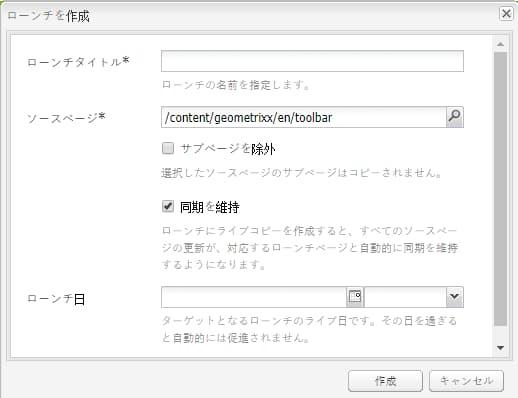The image size is (518, 398).
Task: Click the ローンチの名前を指定します hint text
Action: click(236, 85)
